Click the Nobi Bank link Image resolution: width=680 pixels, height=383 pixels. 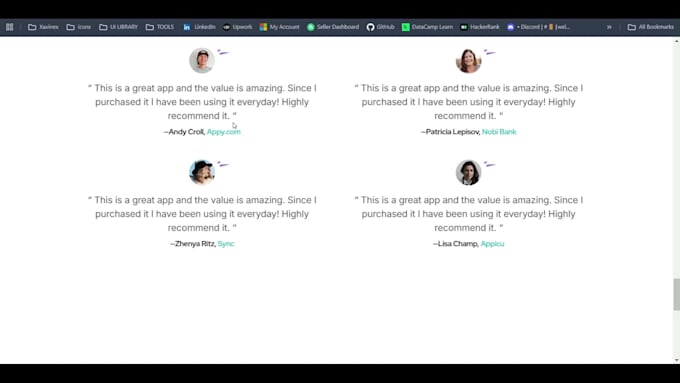click(x=499, y=132)
